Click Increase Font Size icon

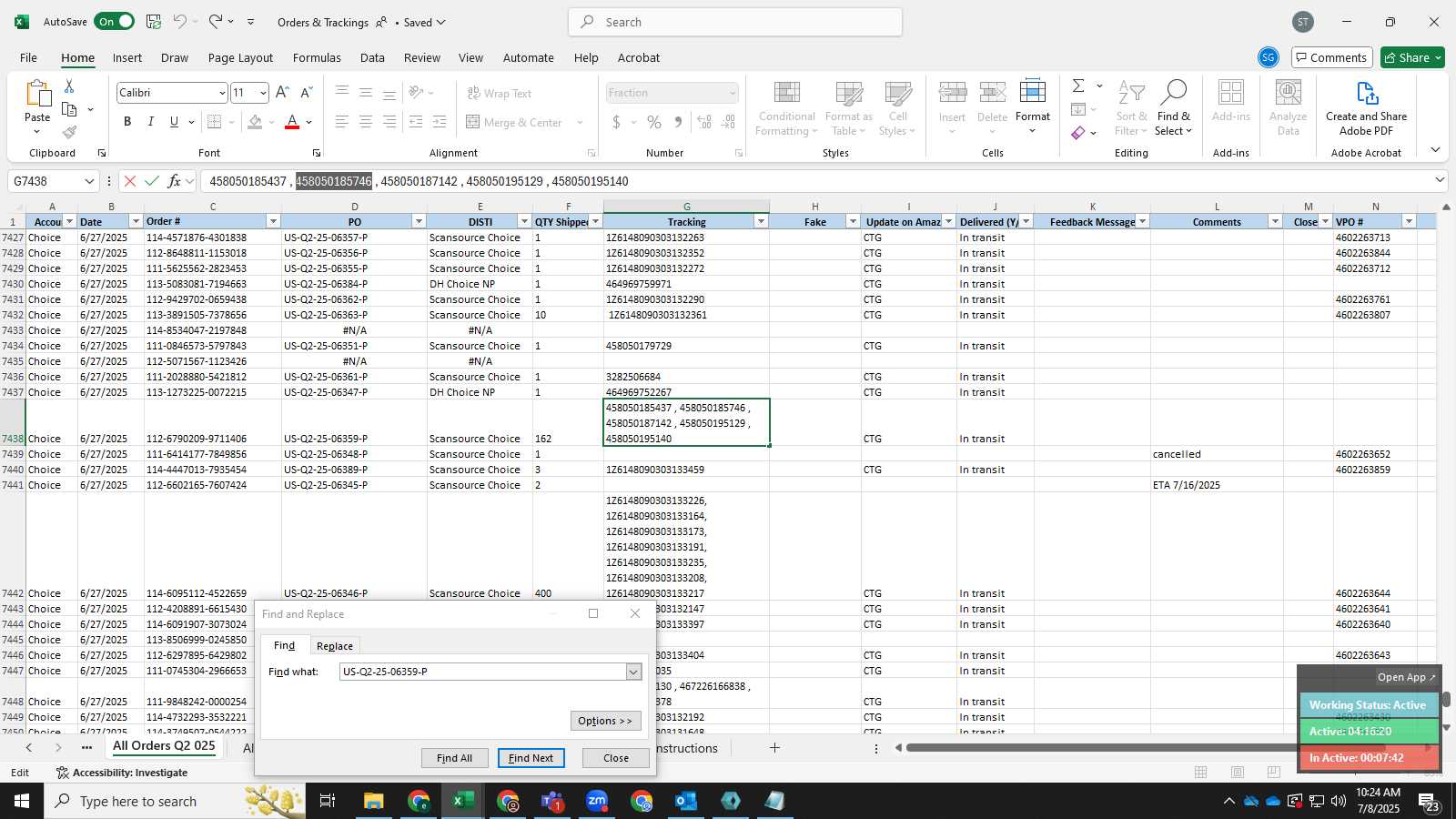[282, 92]
